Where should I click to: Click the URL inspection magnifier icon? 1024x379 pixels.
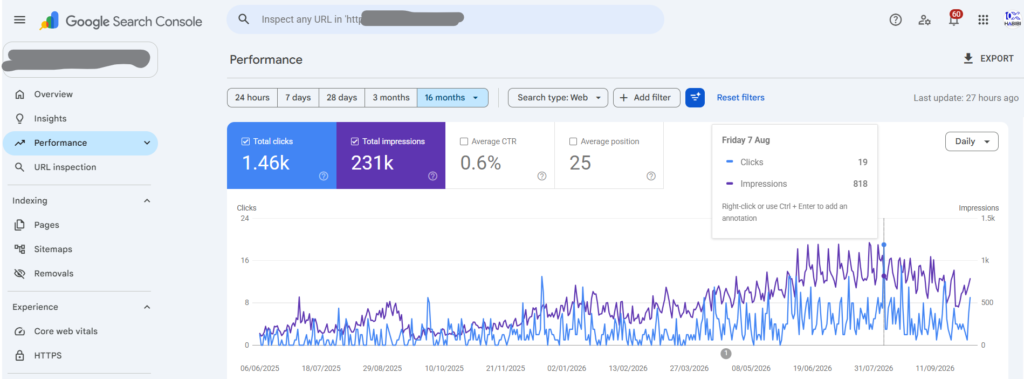click(20, 167)
